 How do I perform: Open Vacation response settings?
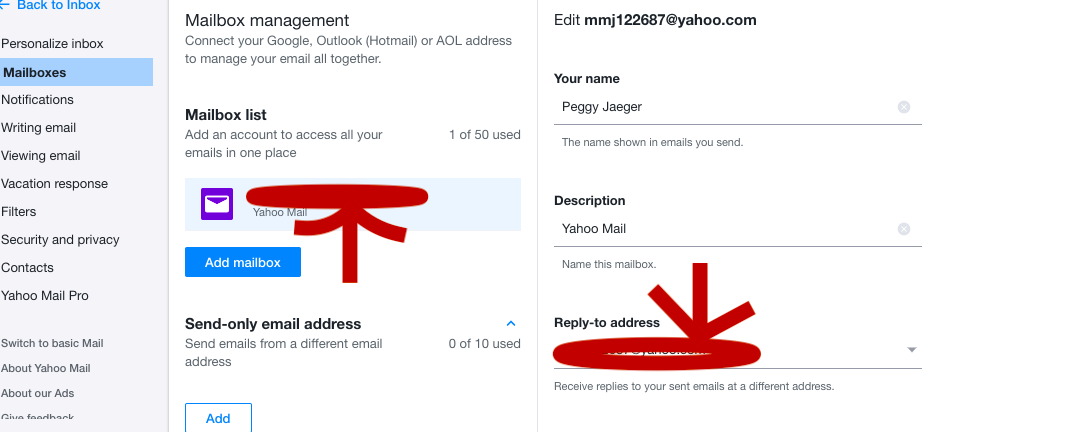(x=55, y=184)
